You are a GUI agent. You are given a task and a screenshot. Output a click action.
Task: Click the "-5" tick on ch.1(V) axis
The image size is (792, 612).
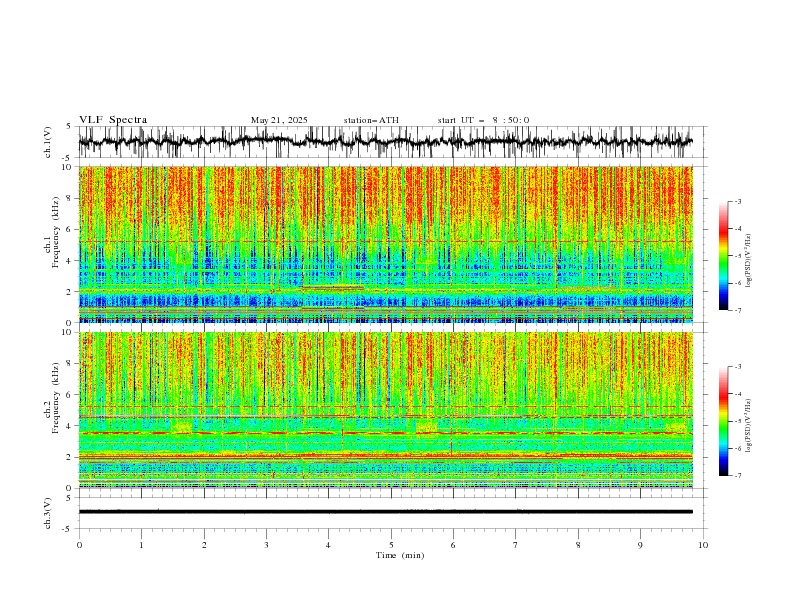pos(68,158)
